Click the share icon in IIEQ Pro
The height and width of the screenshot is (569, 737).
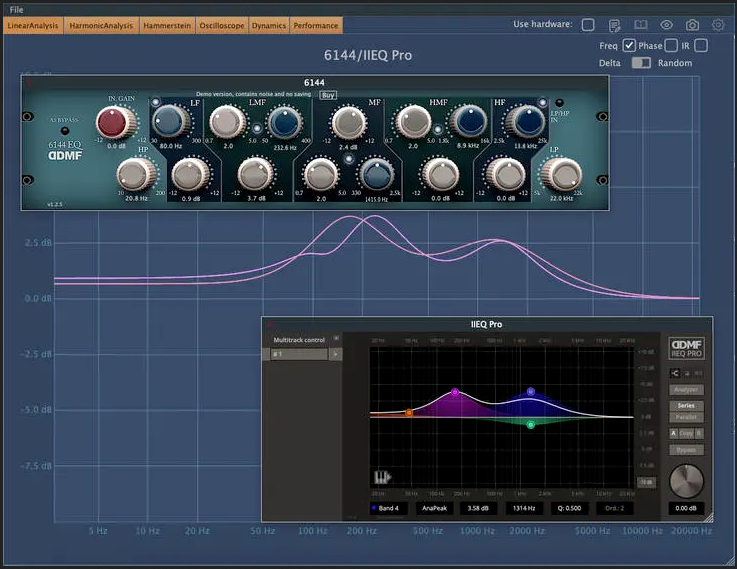click(x=675, y=373)
